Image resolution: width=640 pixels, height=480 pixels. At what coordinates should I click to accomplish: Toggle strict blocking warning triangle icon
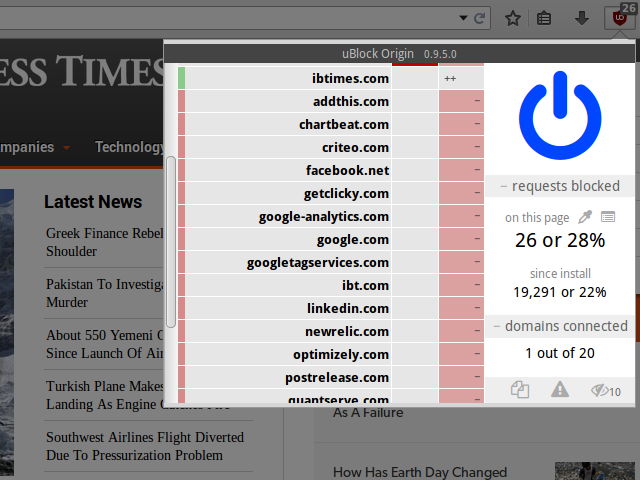560,389
